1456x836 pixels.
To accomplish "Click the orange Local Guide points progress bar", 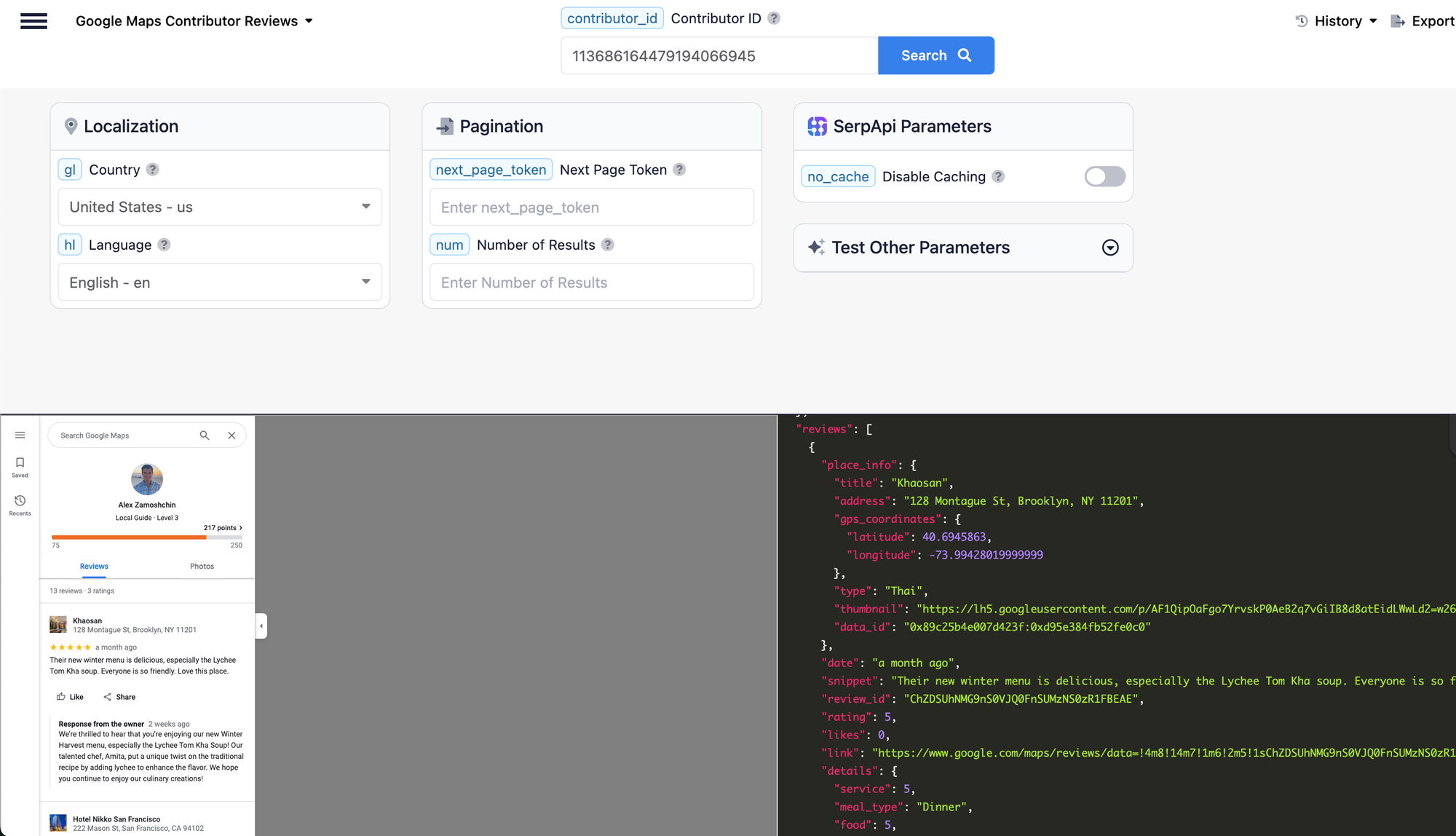I will tap(129, 537).
